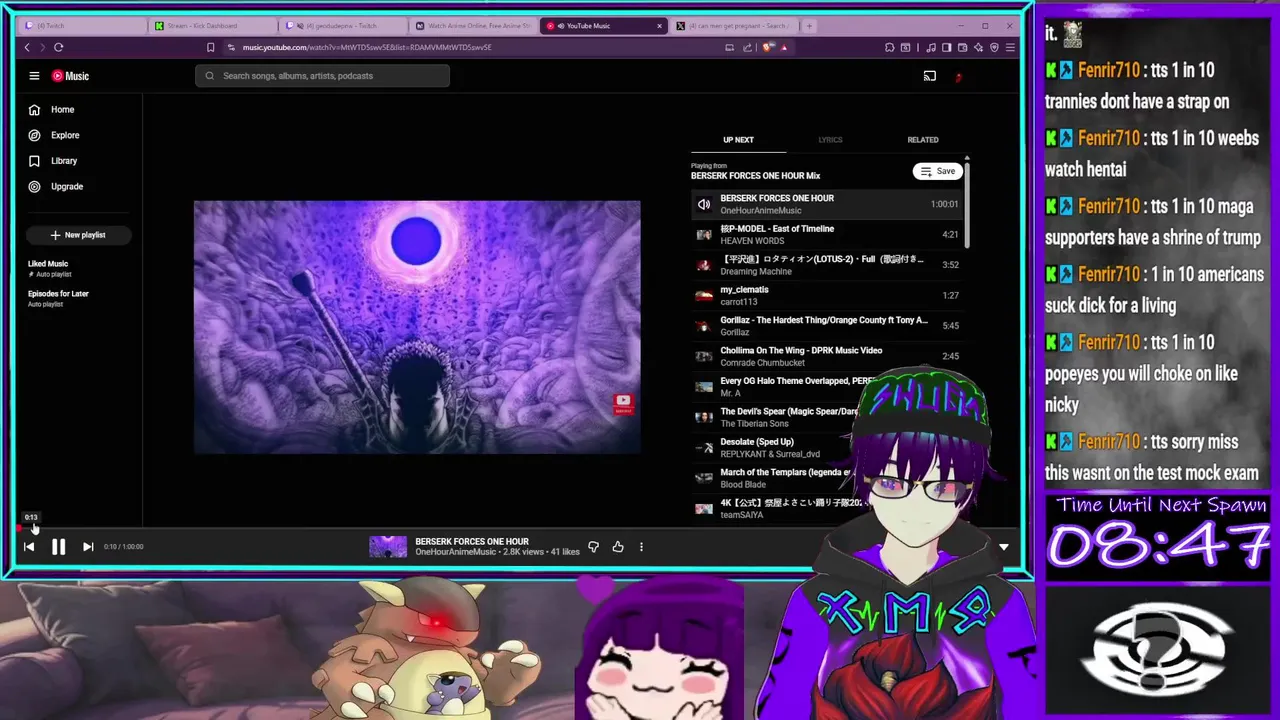Open the Liked Music playlist
Screen dimensions: 1280x720
[x=49, y=268]
